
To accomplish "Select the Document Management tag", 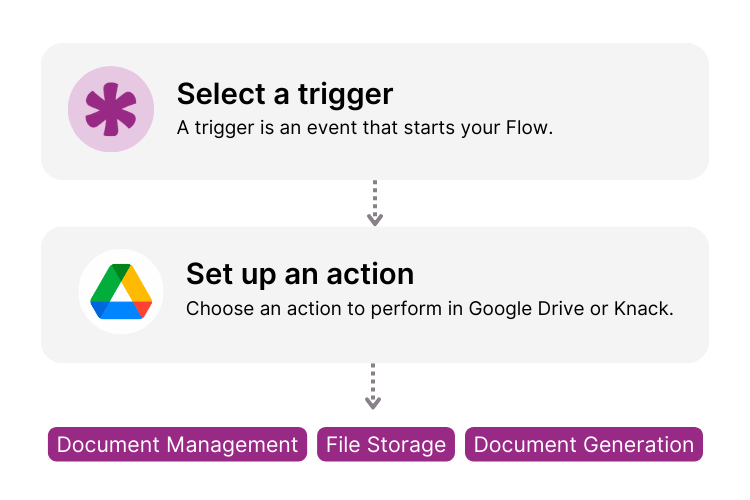I will pyautogui.click(x=178, y=445).
